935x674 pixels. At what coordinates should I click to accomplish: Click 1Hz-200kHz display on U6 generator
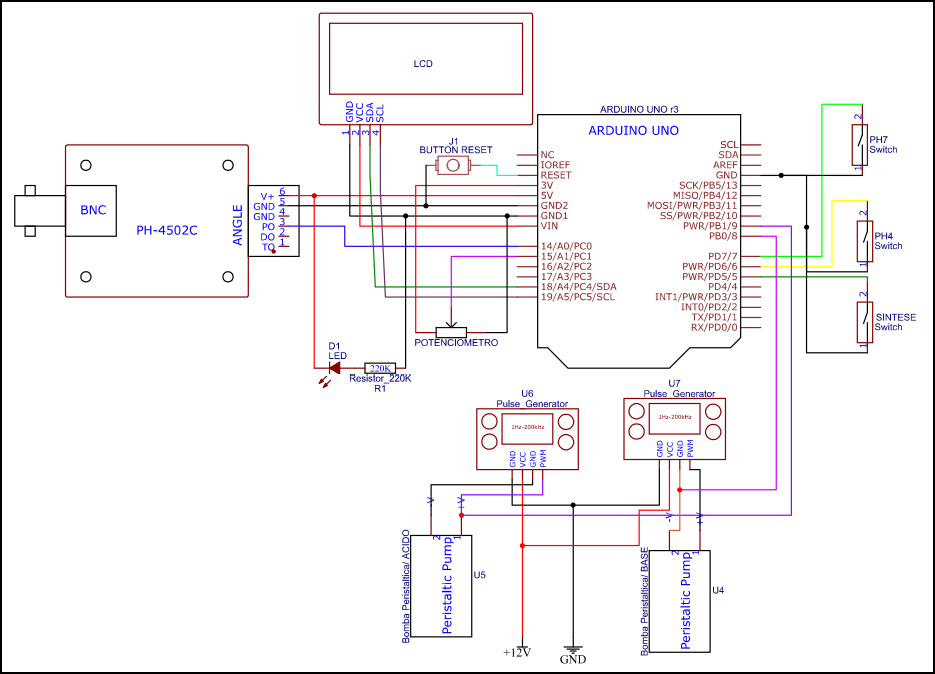527,427
